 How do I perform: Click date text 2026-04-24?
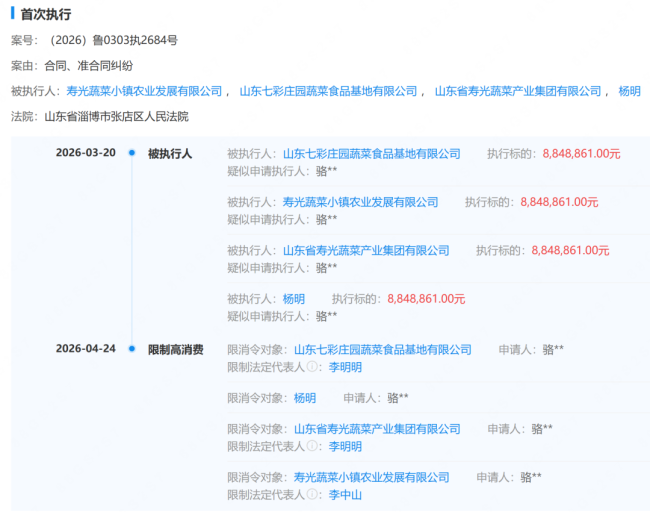(86, 349)
